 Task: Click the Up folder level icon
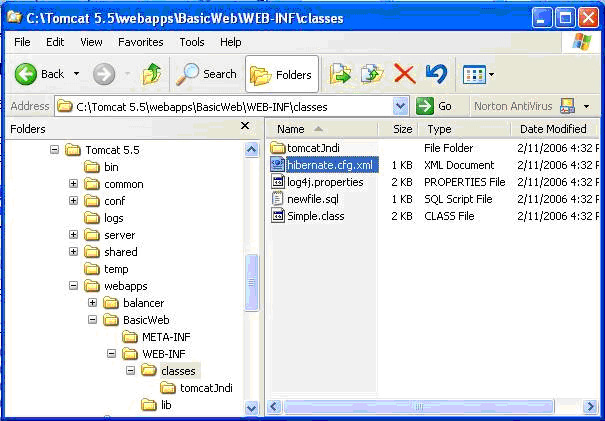(151, 74)
